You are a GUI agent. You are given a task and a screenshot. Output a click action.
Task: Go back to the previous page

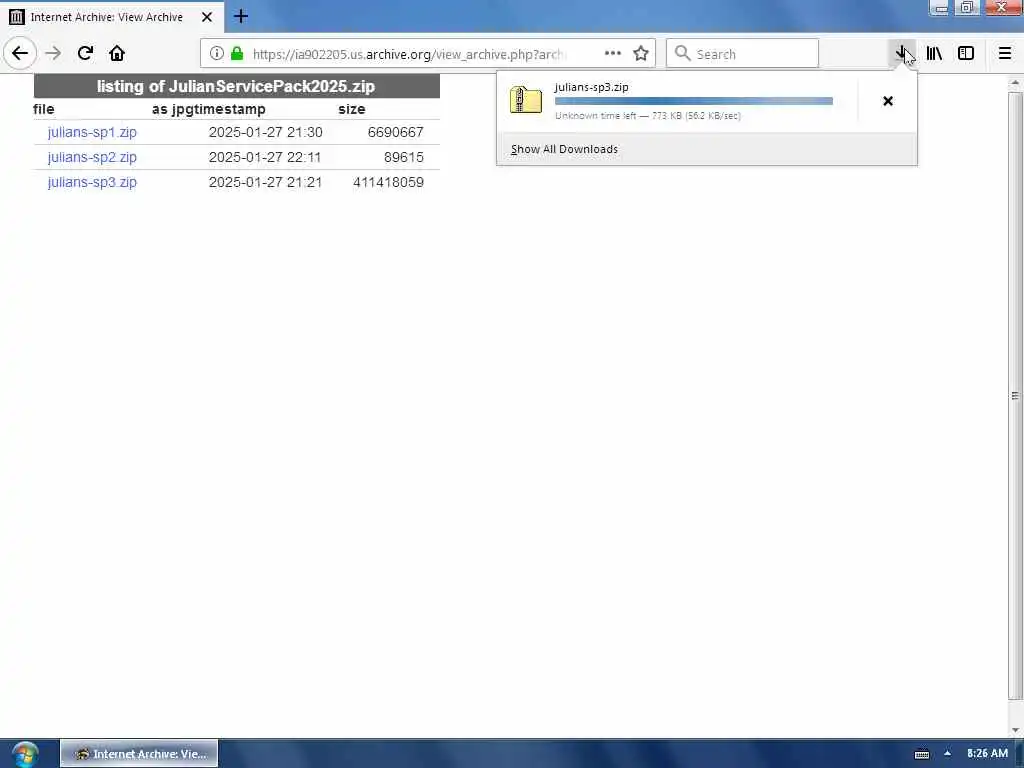coord(20,54)
